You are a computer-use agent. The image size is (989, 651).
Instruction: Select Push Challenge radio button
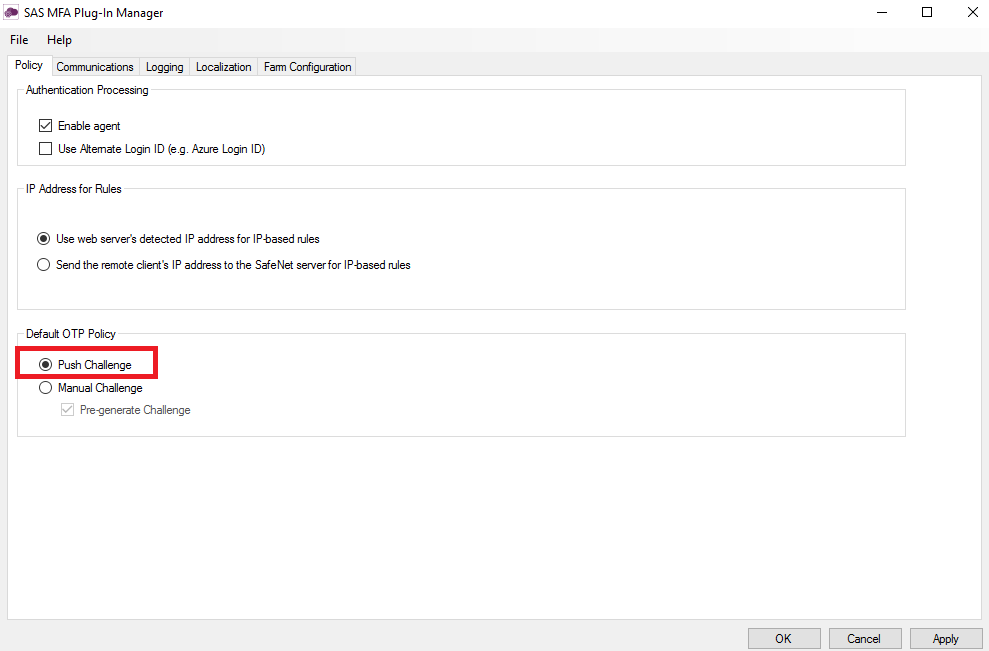[x=45, y=365]
